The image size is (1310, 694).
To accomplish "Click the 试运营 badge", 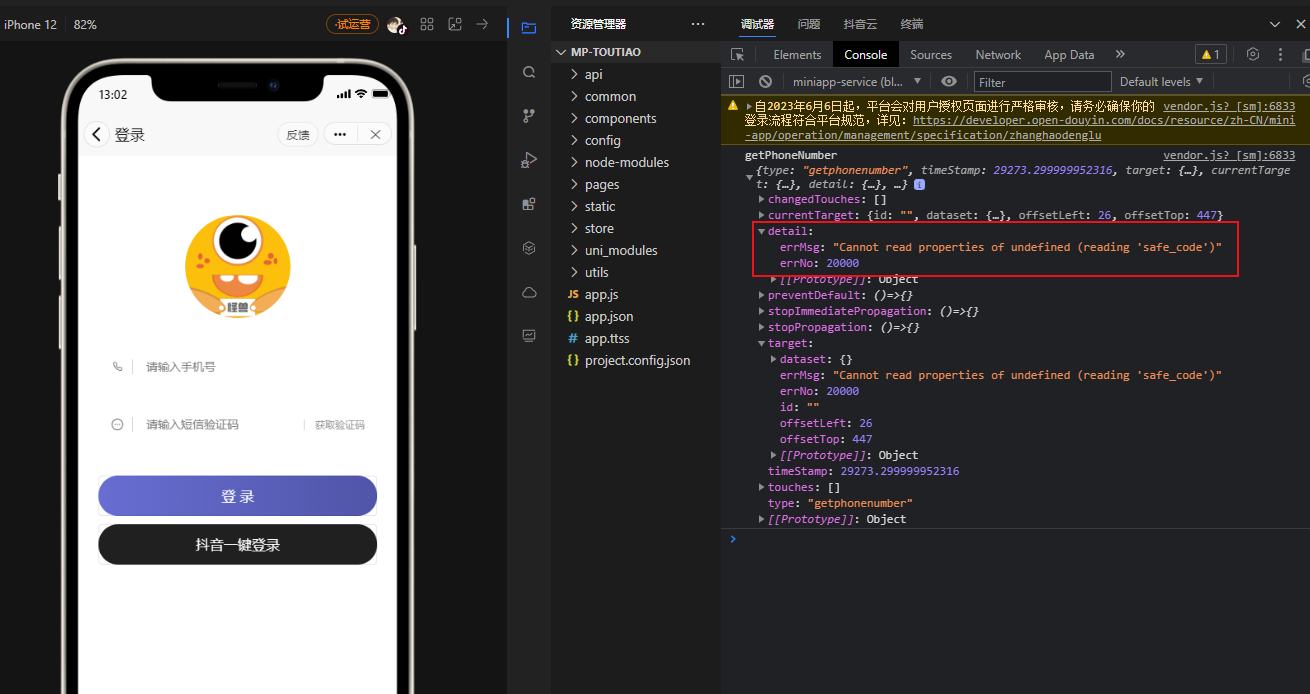I will (353, 24).
